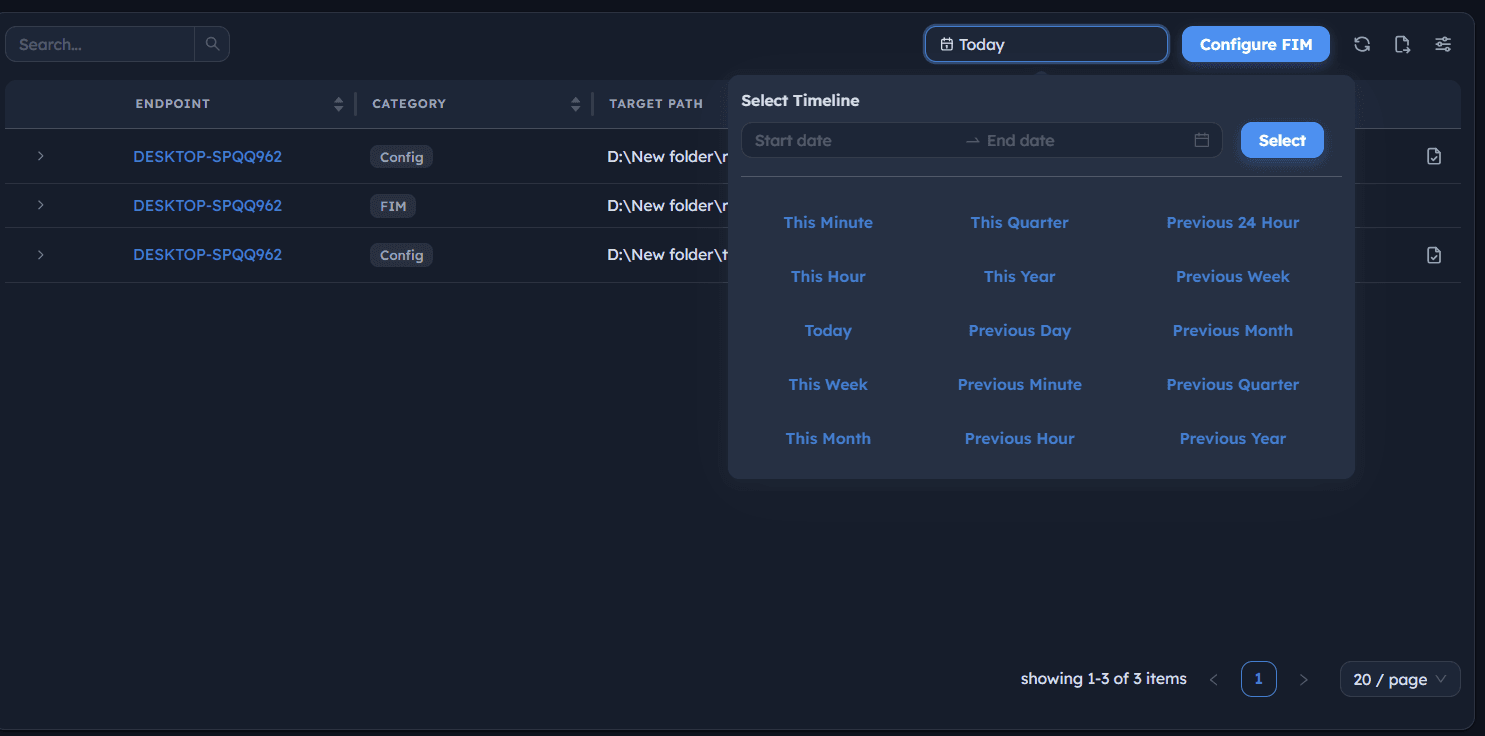
Task: Select page 1 in pagination
Action: click(x=1258, y=679)
